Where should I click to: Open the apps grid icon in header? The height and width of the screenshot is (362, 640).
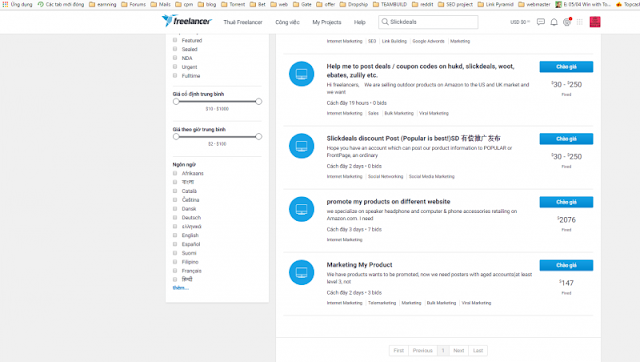click(580, 22)
